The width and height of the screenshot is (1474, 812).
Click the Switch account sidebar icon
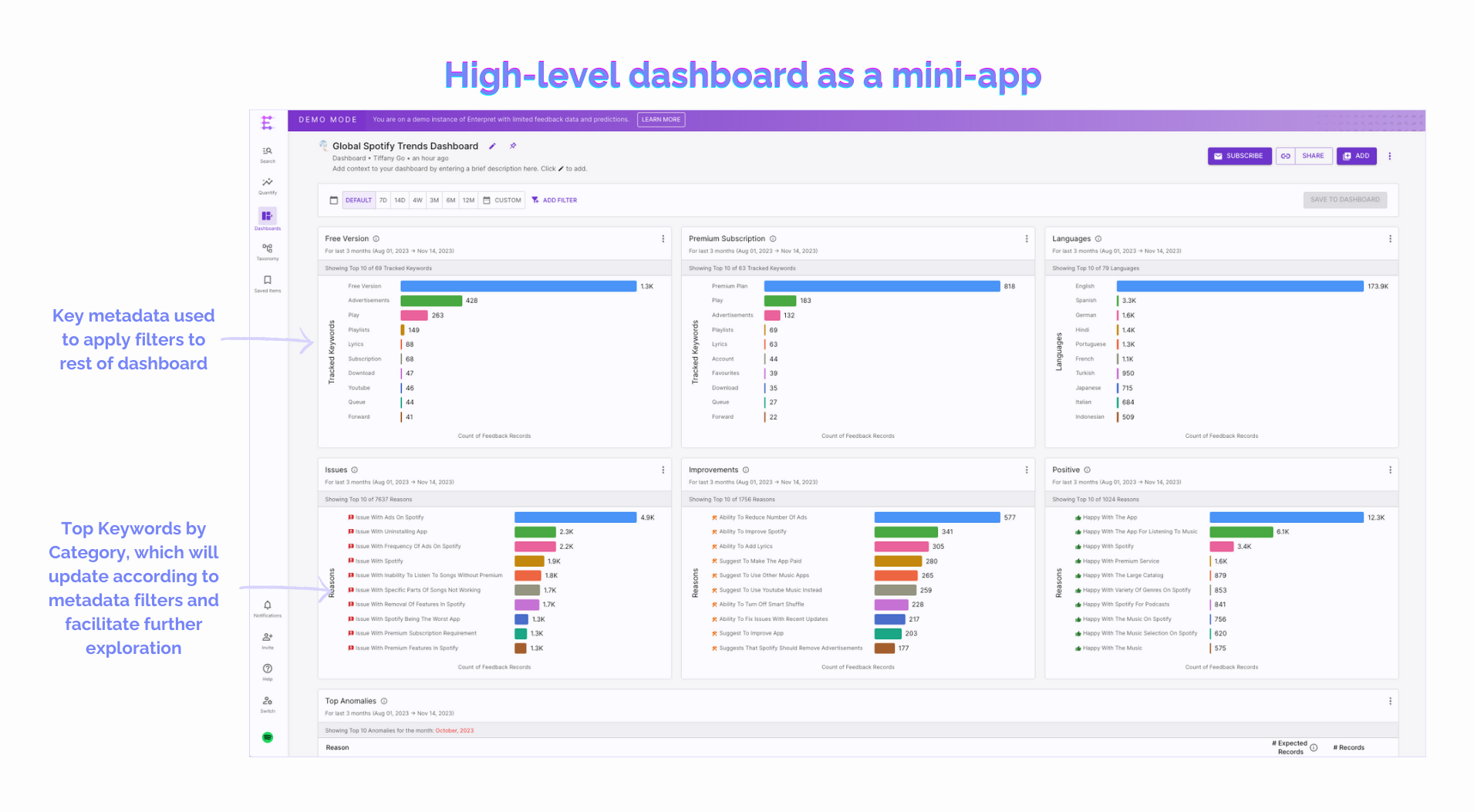pos(268,704)
